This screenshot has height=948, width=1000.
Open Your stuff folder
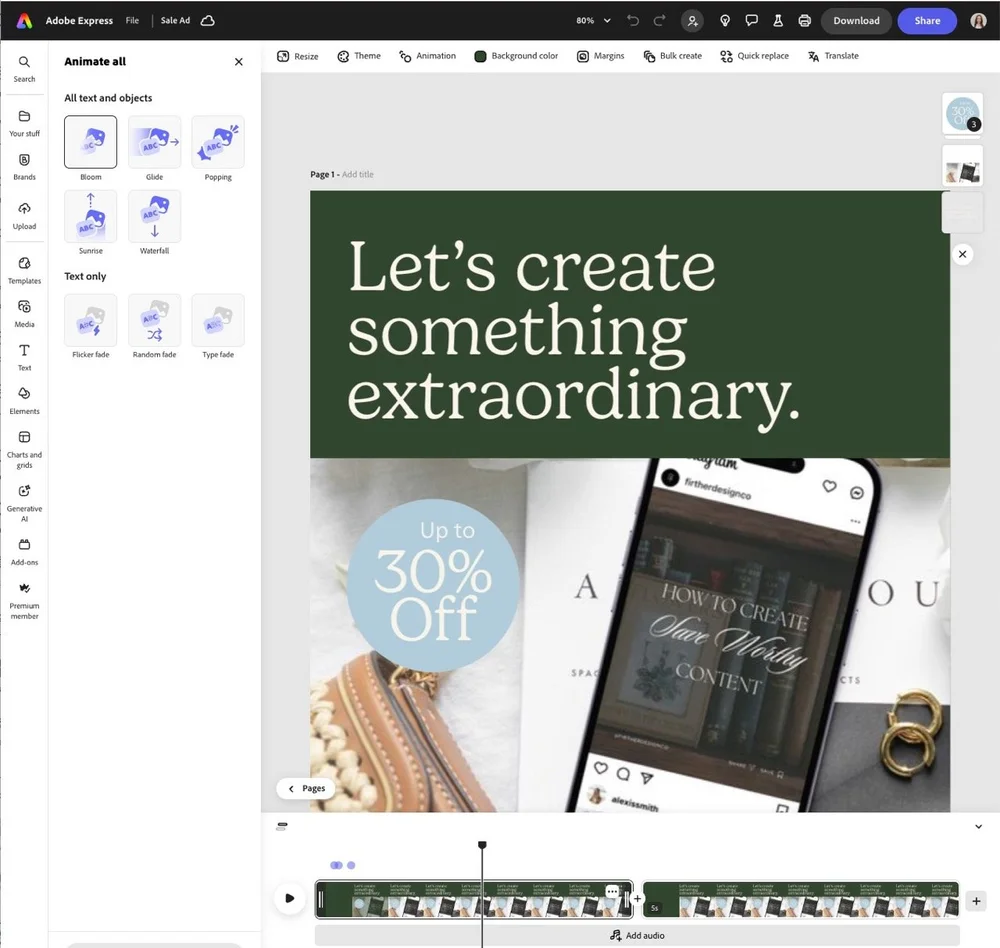coord(24,123)
